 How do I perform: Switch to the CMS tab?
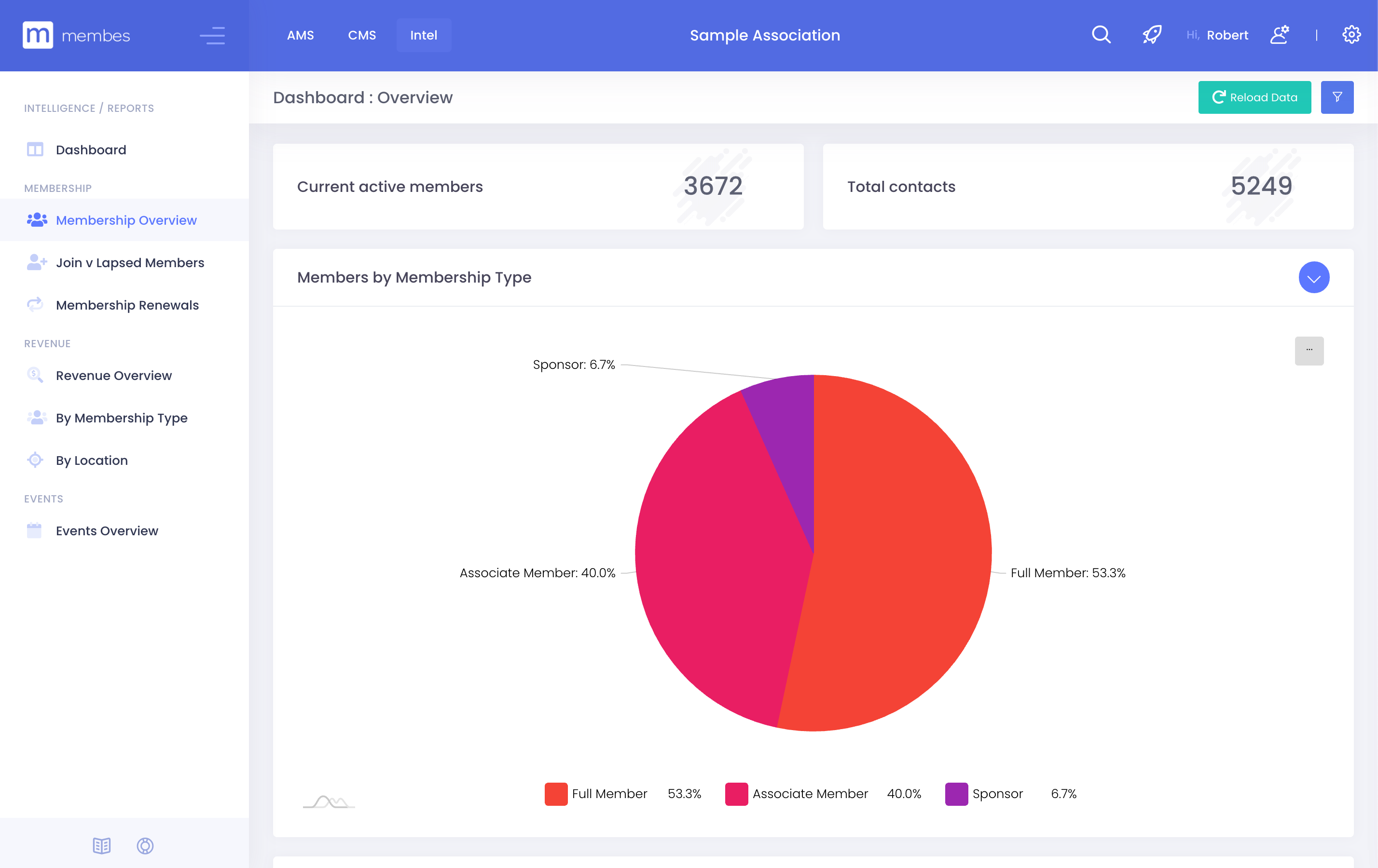(x=362, y=35)
